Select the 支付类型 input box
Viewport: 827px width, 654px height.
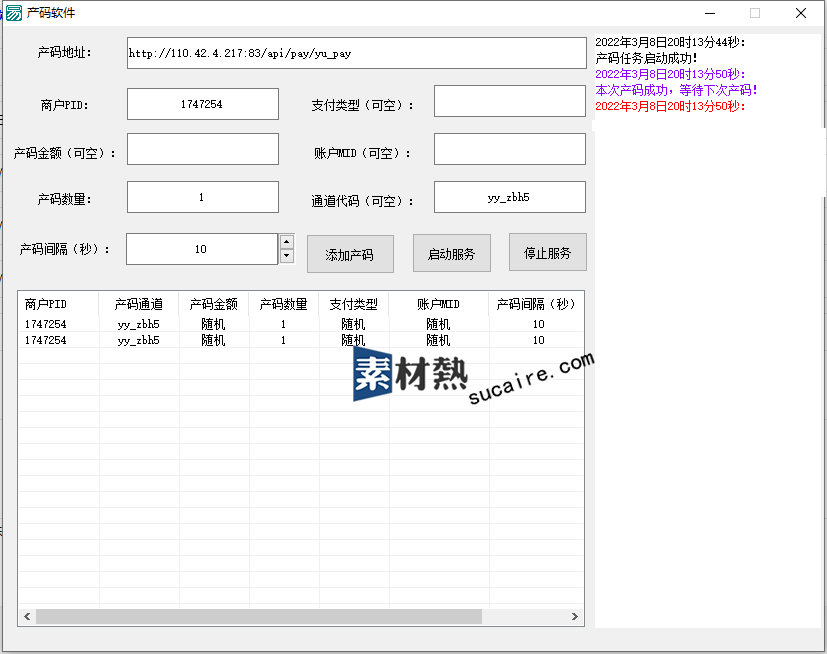click(509, 102)
